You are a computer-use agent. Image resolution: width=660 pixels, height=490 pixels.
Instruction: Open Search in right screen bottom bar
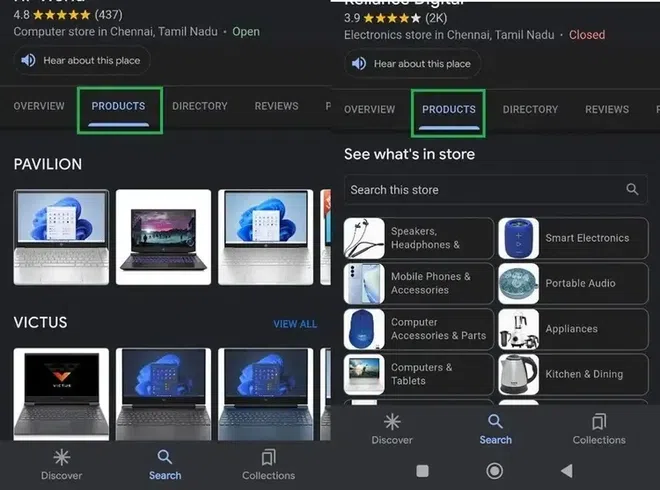[495, 429]
